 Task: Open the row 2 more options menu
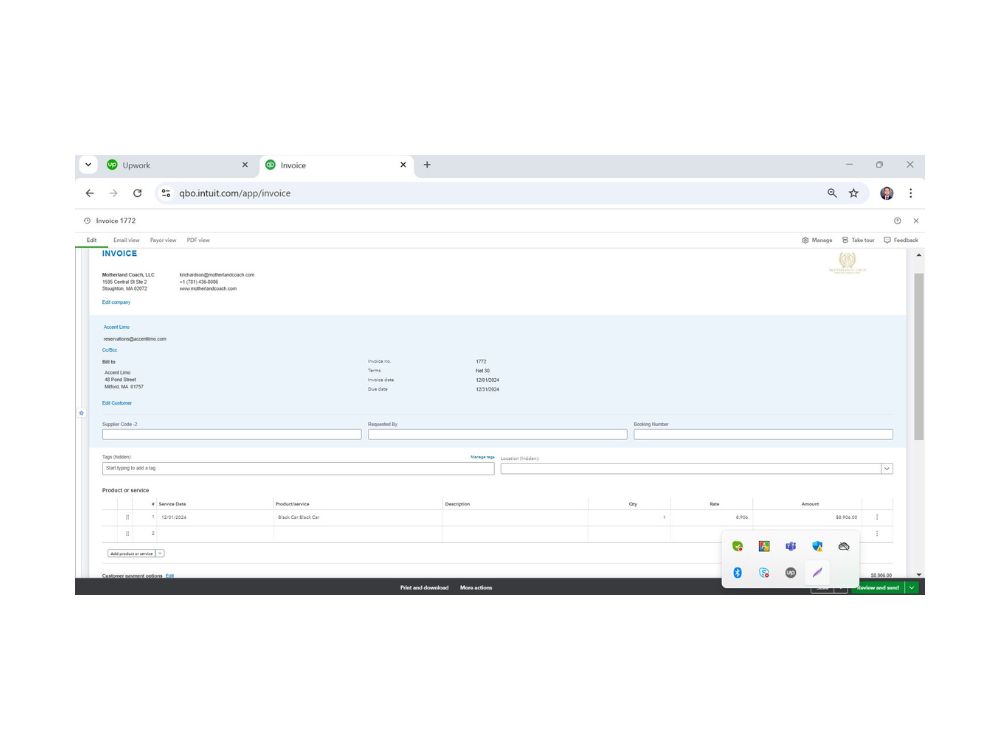[x=877, y=534]
